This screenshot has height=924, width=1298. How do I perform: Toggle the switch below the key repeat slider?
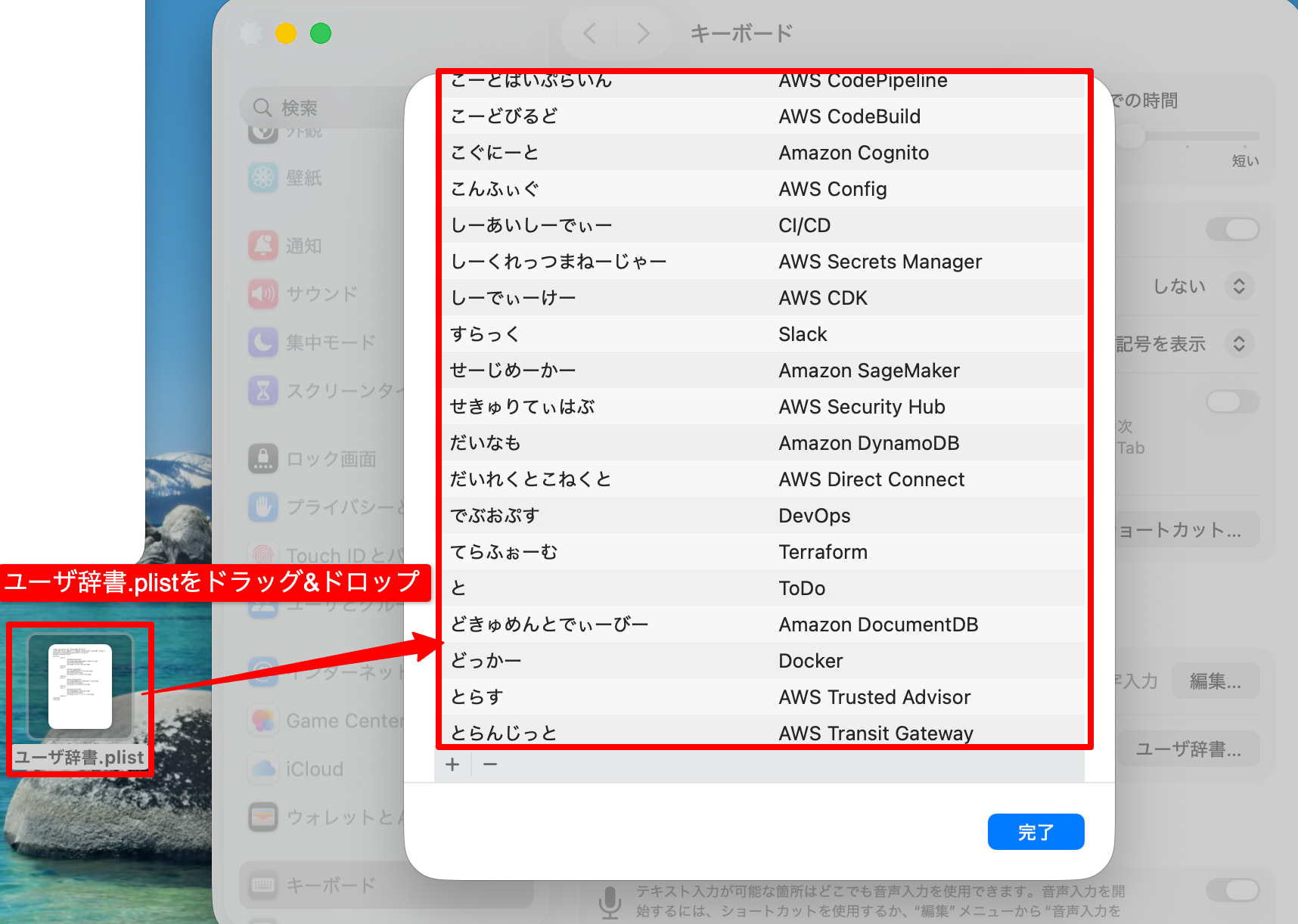1233,229
